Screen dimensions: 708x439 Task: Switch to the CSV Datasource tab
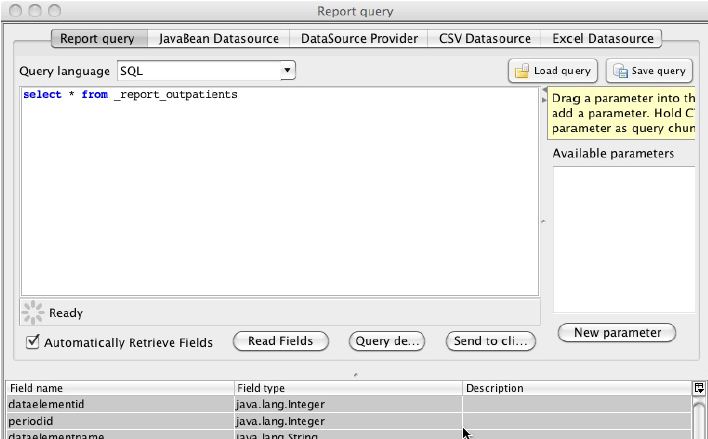(x=485, y=39)
